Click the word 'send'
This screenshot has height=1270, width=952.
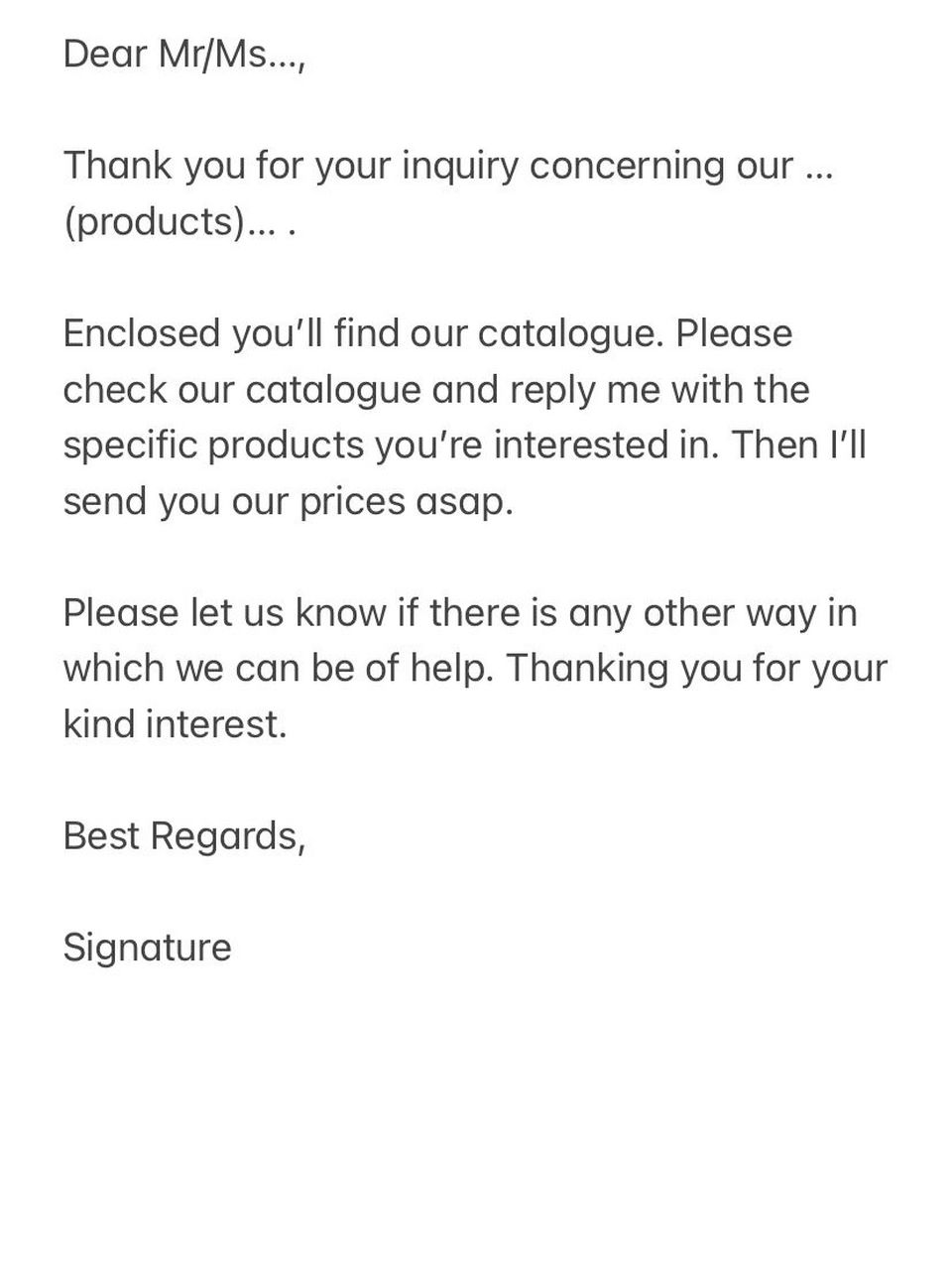pyautogui.click(x=104, y=501)
